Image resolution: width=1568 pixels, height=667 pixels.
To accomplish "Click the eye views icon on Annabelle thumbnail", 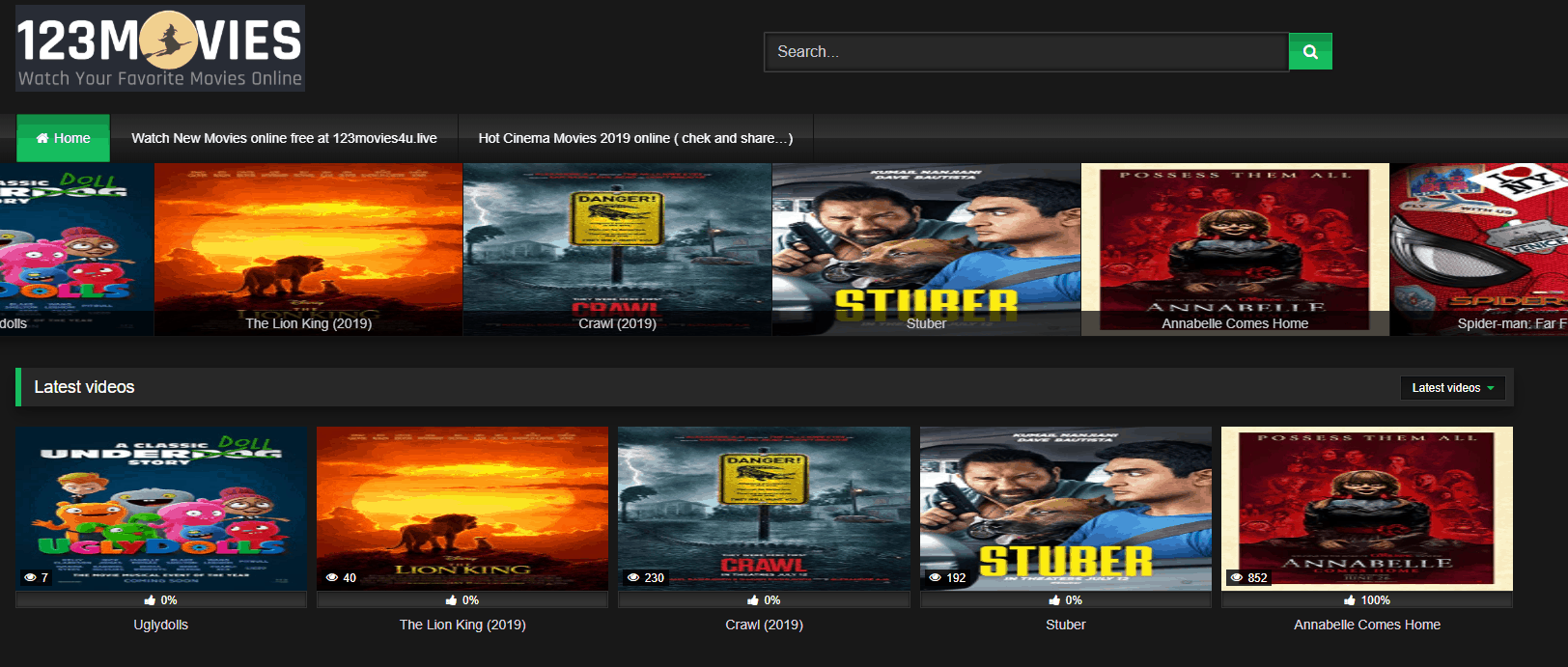I will (x=1237, y=578).
